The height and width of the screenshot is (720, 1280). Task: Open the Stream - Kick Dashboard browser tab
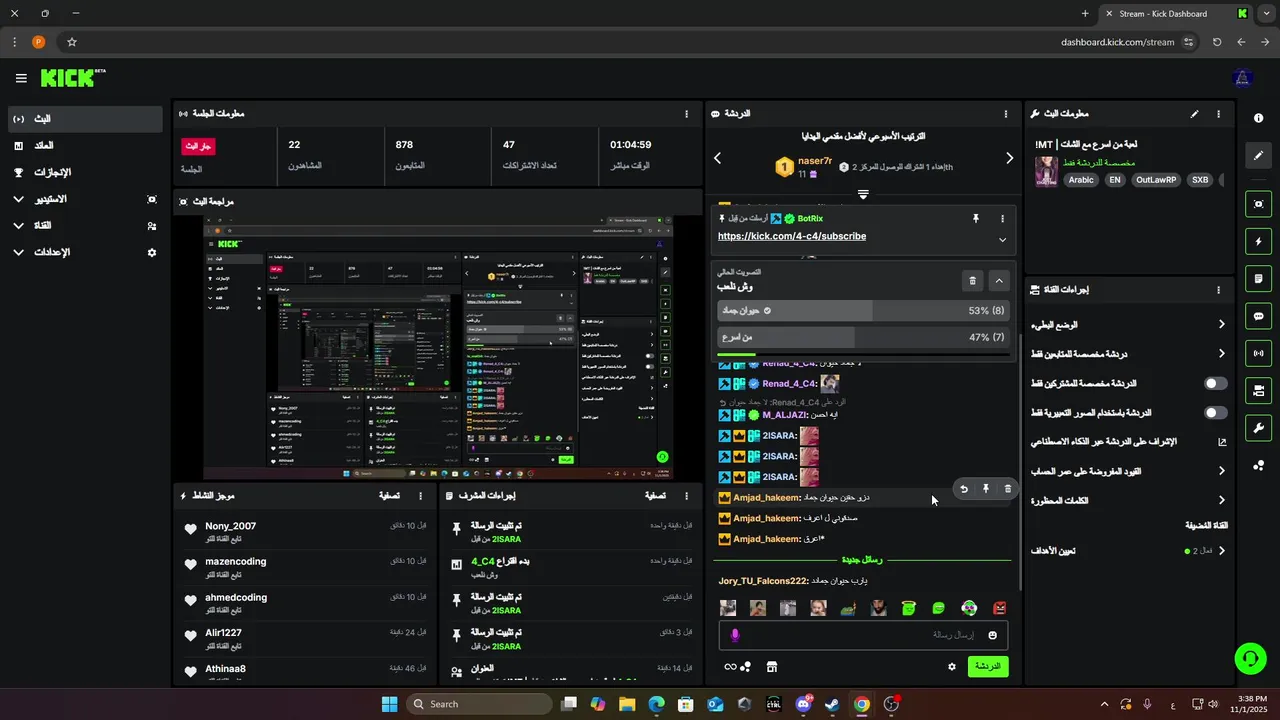point(1176,14)
